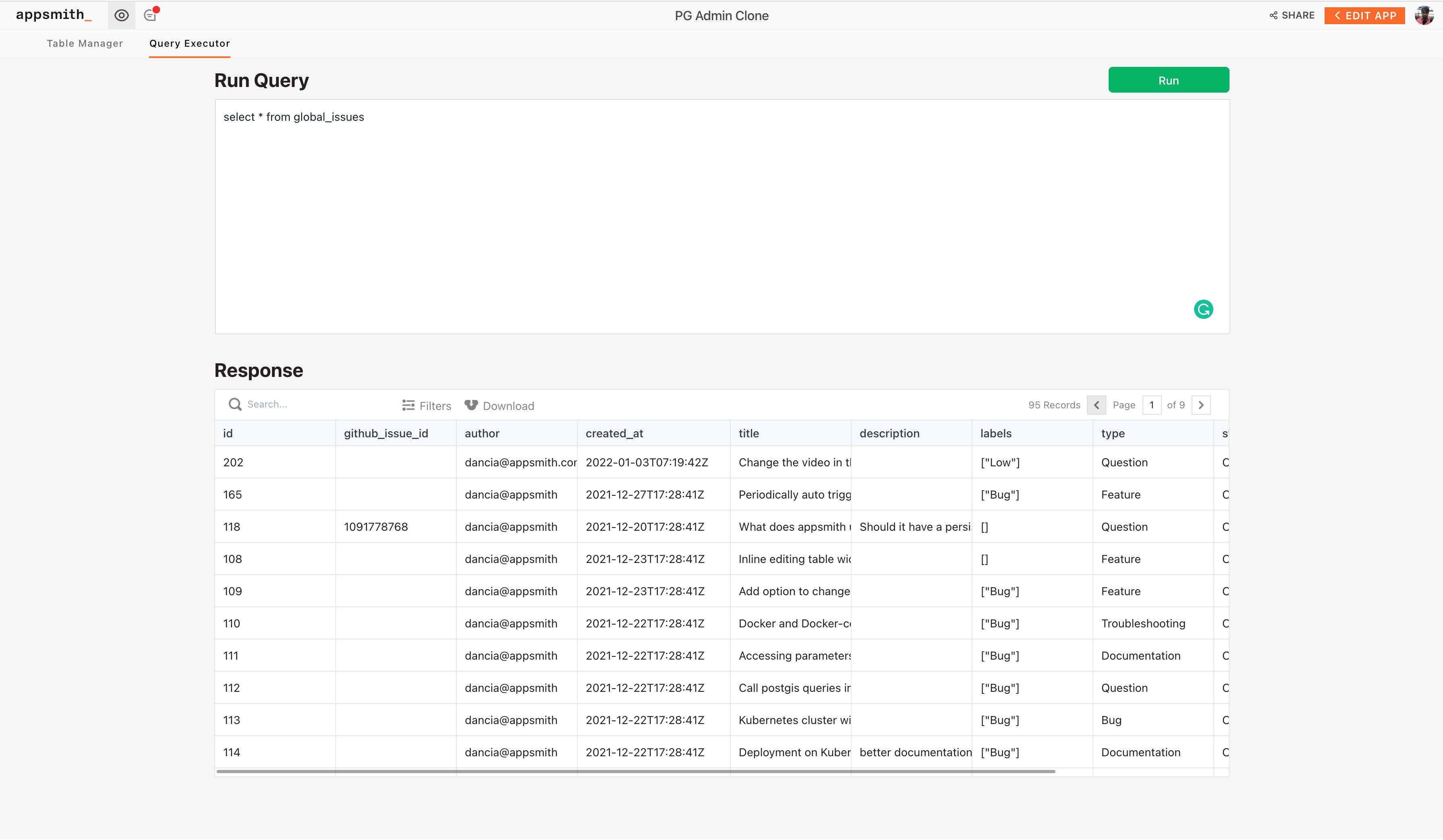Click the table horizontal scrollbar
The height and width of the screenshot is (840, 1443).
click(x=636, y=772)
